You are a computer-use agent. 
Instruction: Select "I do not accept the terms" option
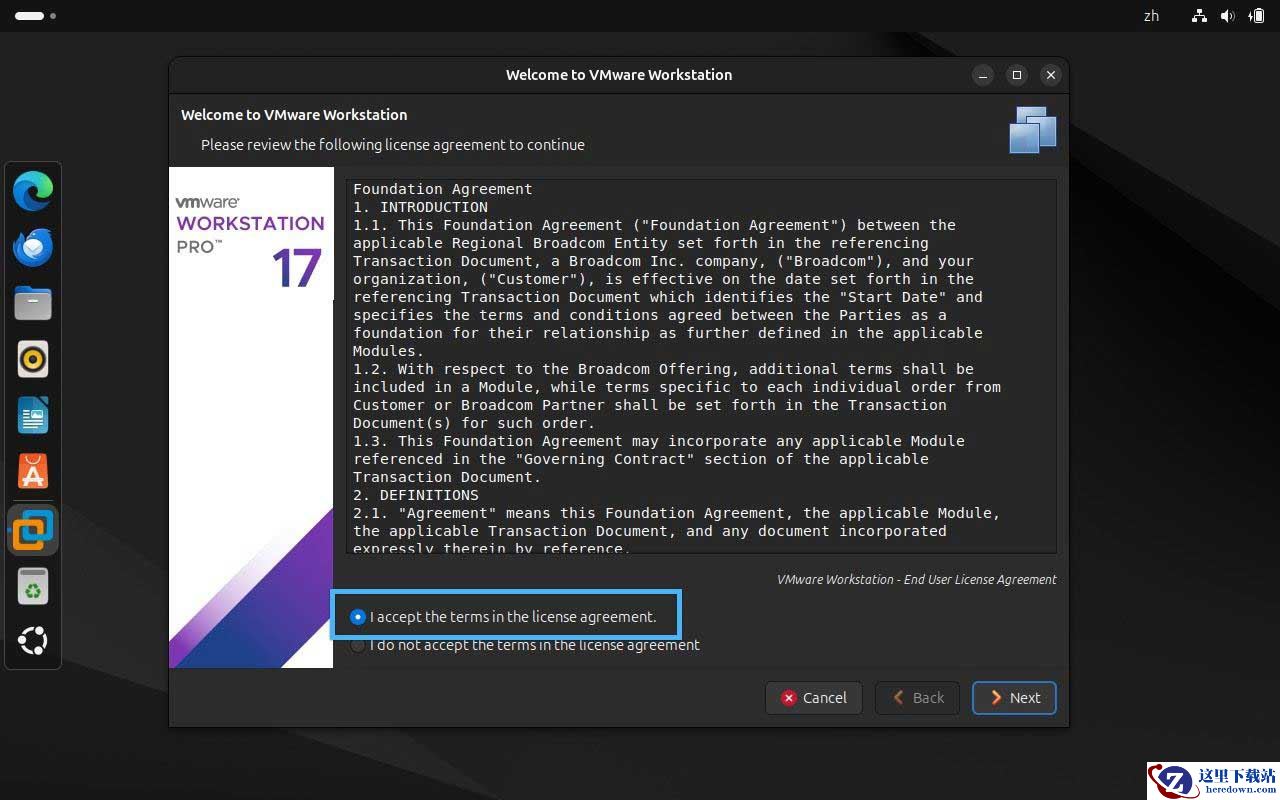[x=525, y=645]
